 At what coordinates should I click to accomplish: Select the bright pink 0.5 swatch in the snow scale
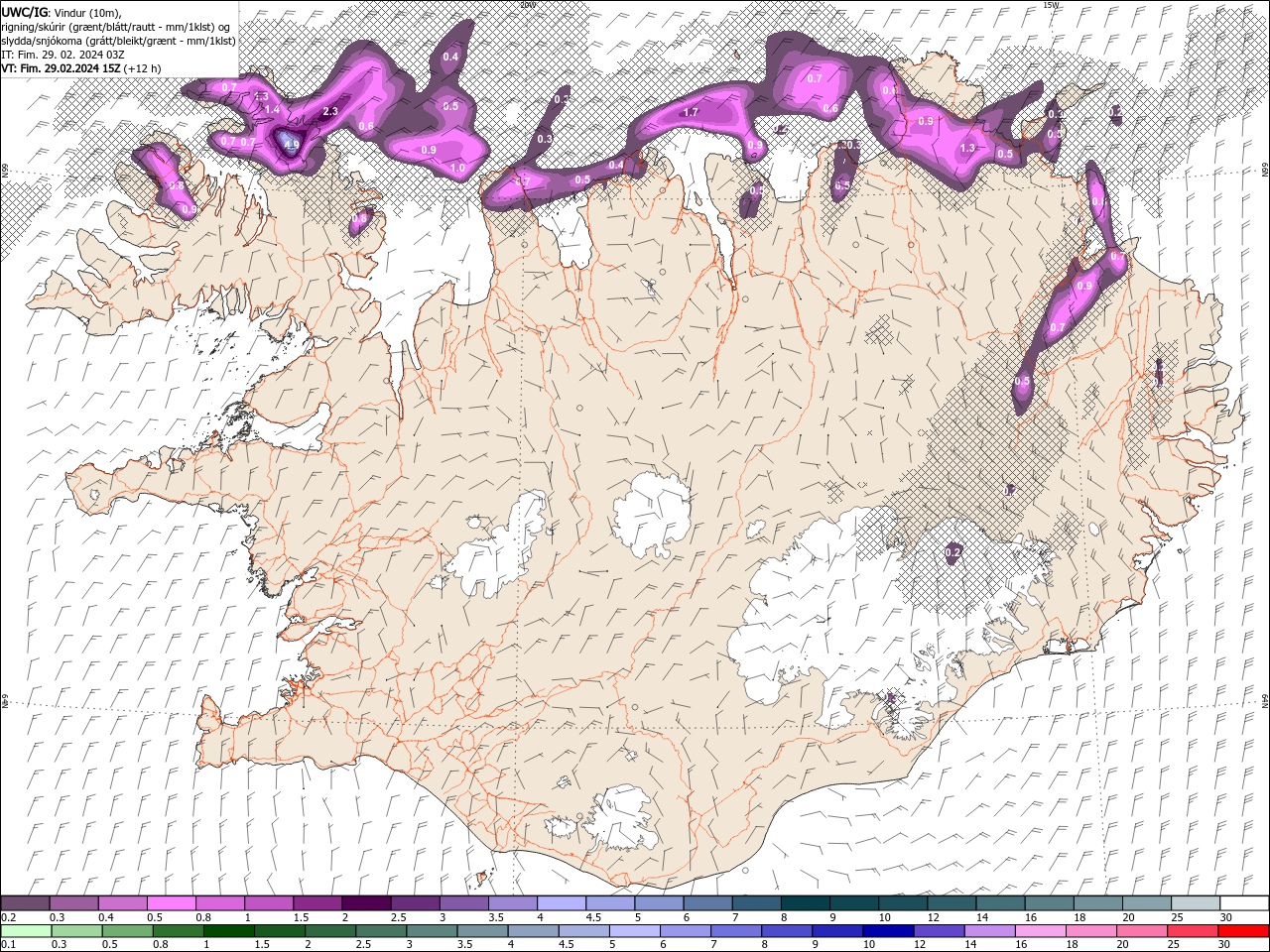(x=171, y=903)
